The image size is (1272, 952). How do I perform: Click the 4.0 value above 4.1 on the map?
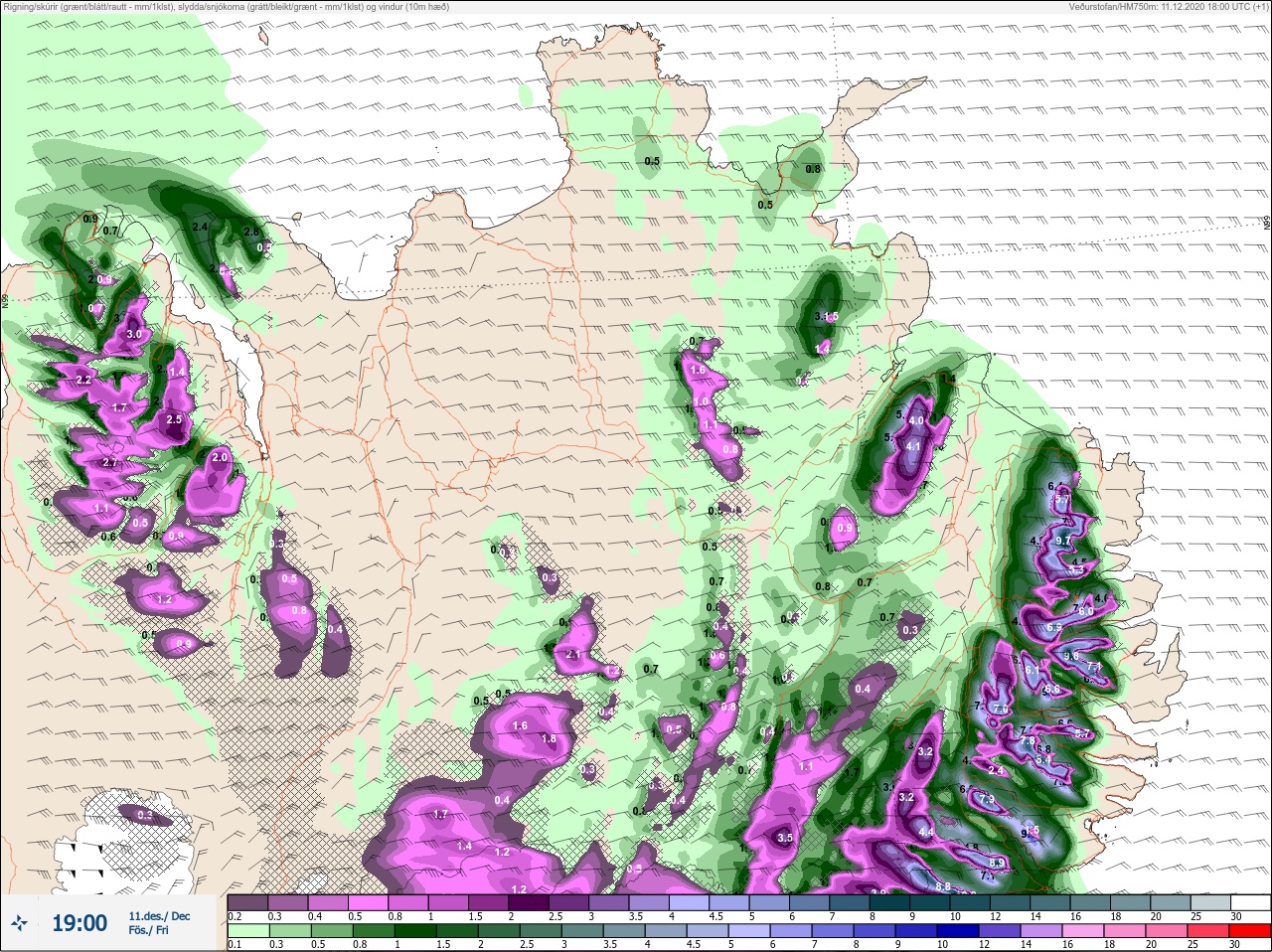click(916, 420)
